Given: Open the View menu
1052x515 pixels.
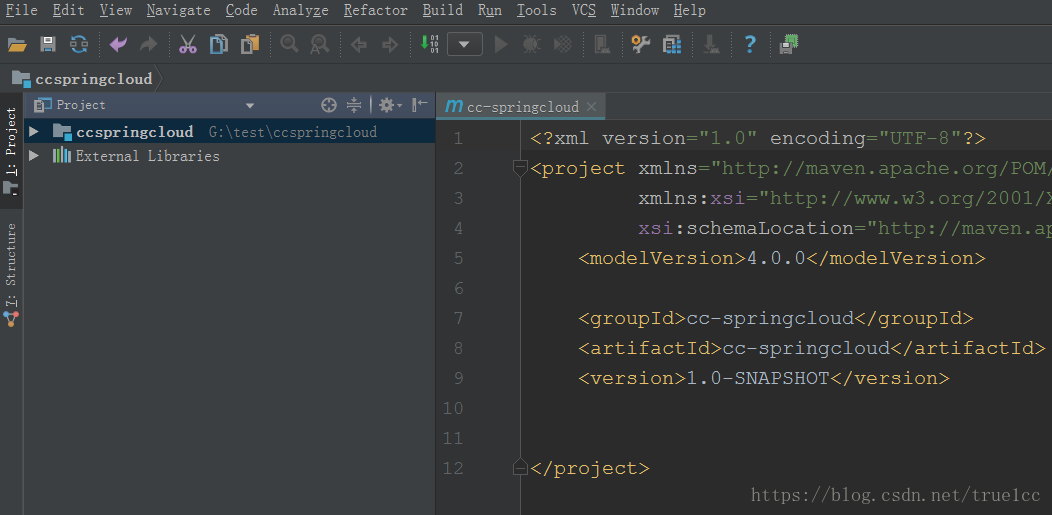Looking at the screenshot, I should click(116, 10).
